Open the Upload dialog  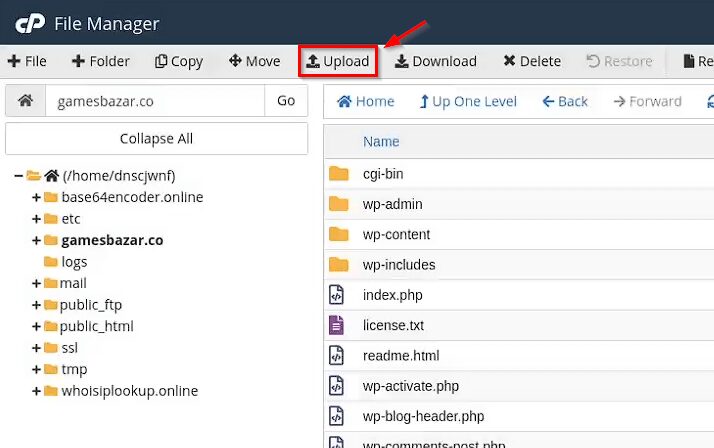tap(338, 61)
